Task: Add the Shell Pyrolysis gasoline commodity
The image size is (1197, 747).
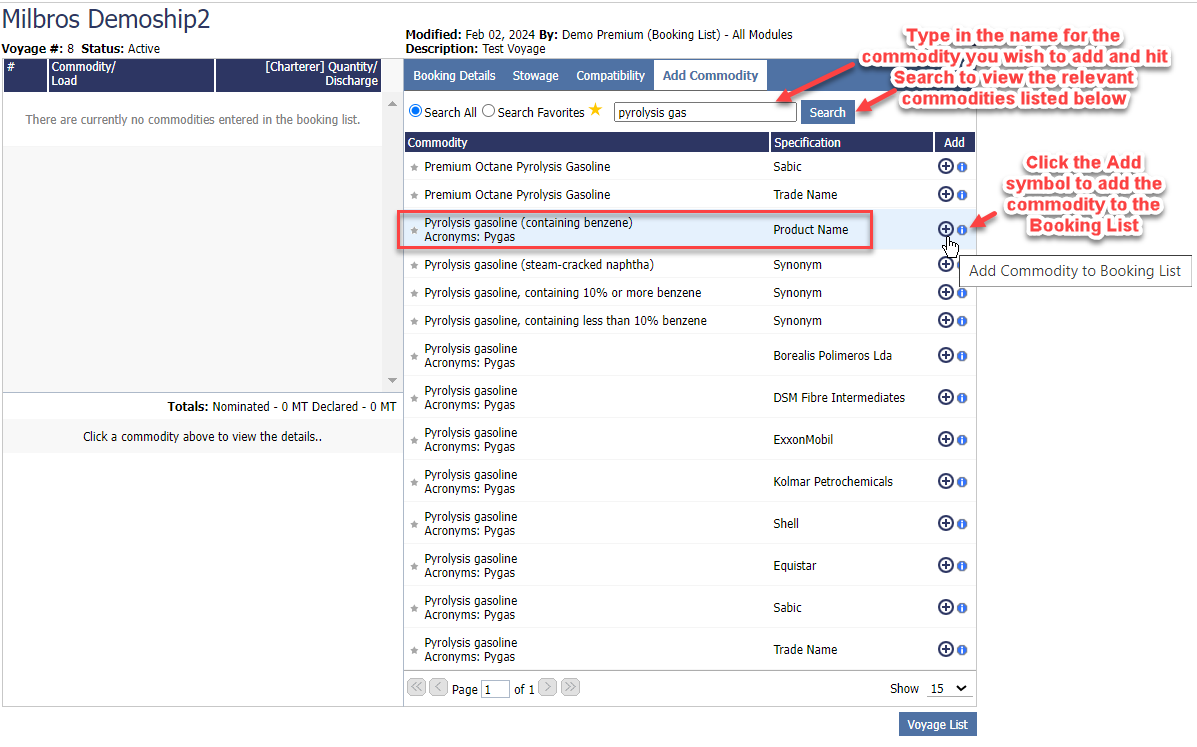Action: point(945,523)
